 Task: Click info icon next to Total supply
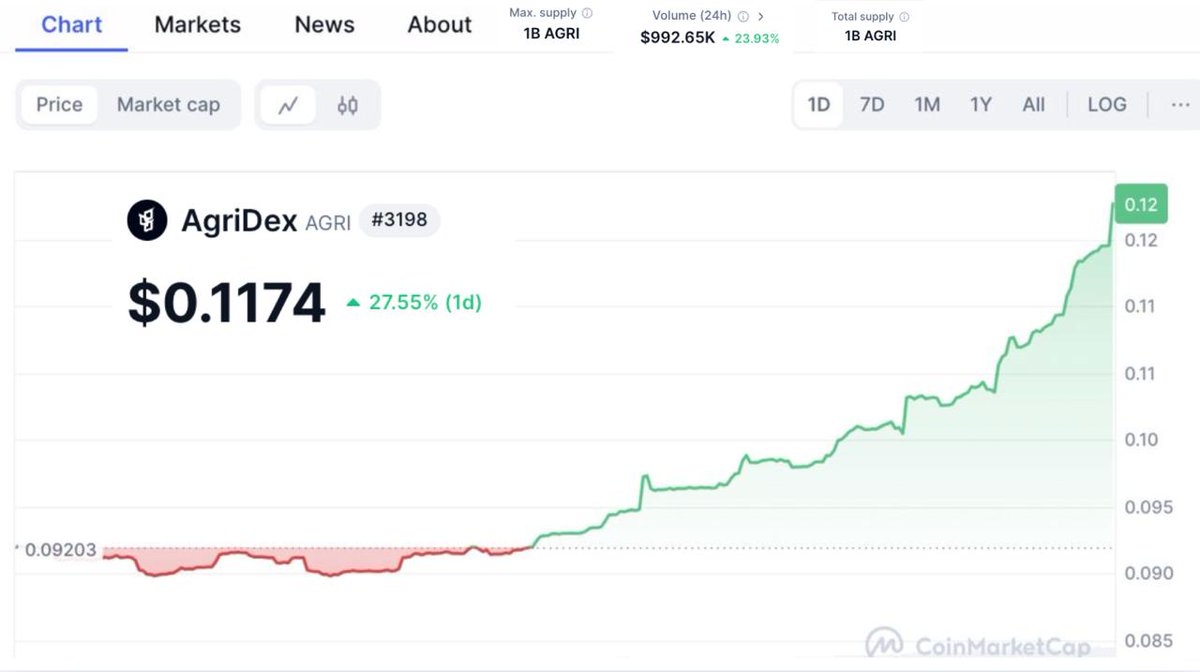click(904, 16)
